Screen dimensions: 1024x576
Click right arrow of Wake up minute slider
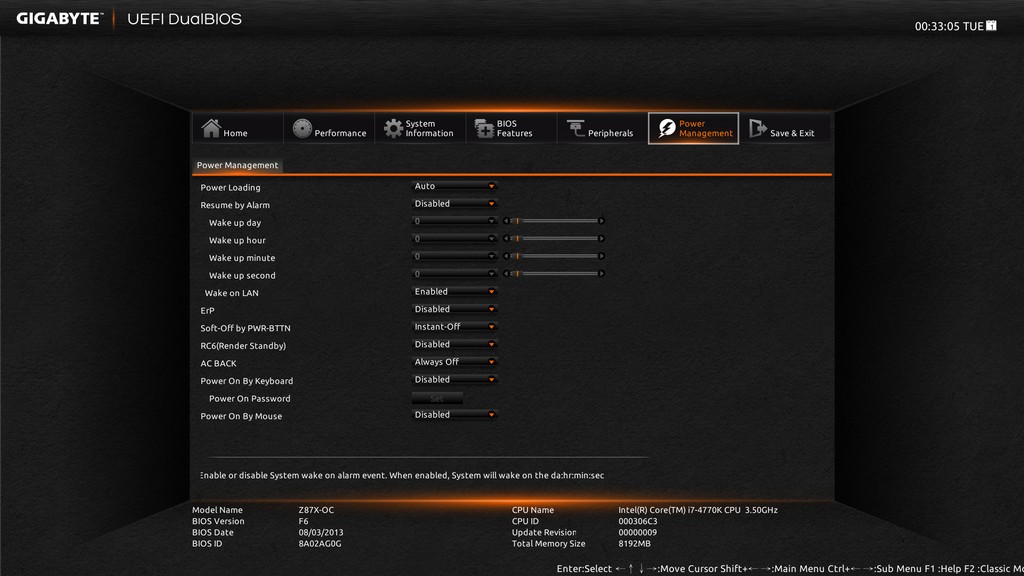(x=601, y=257)
